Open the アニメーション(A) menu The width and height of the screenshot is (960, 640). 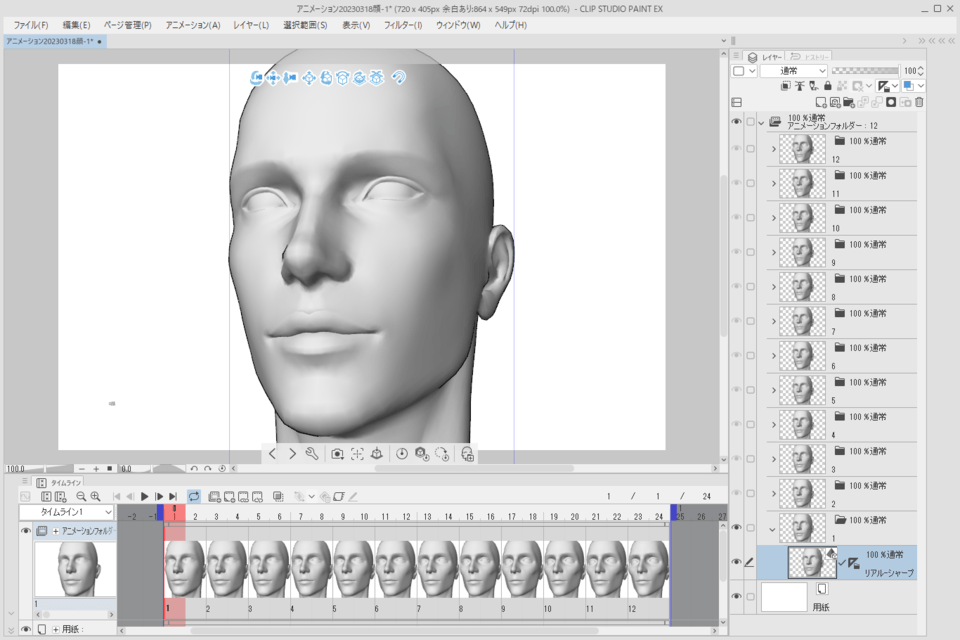(x=192, y=25)
